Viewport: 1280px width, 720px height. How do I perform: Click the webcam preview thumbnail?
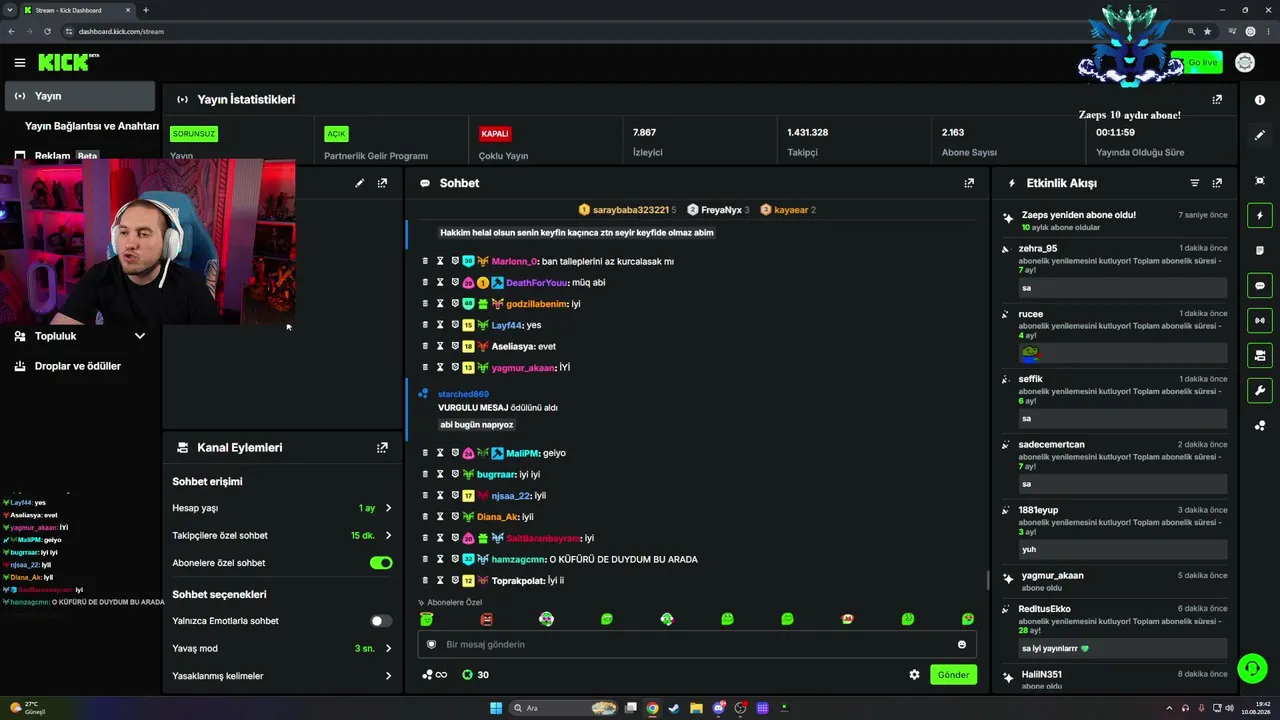148,241
